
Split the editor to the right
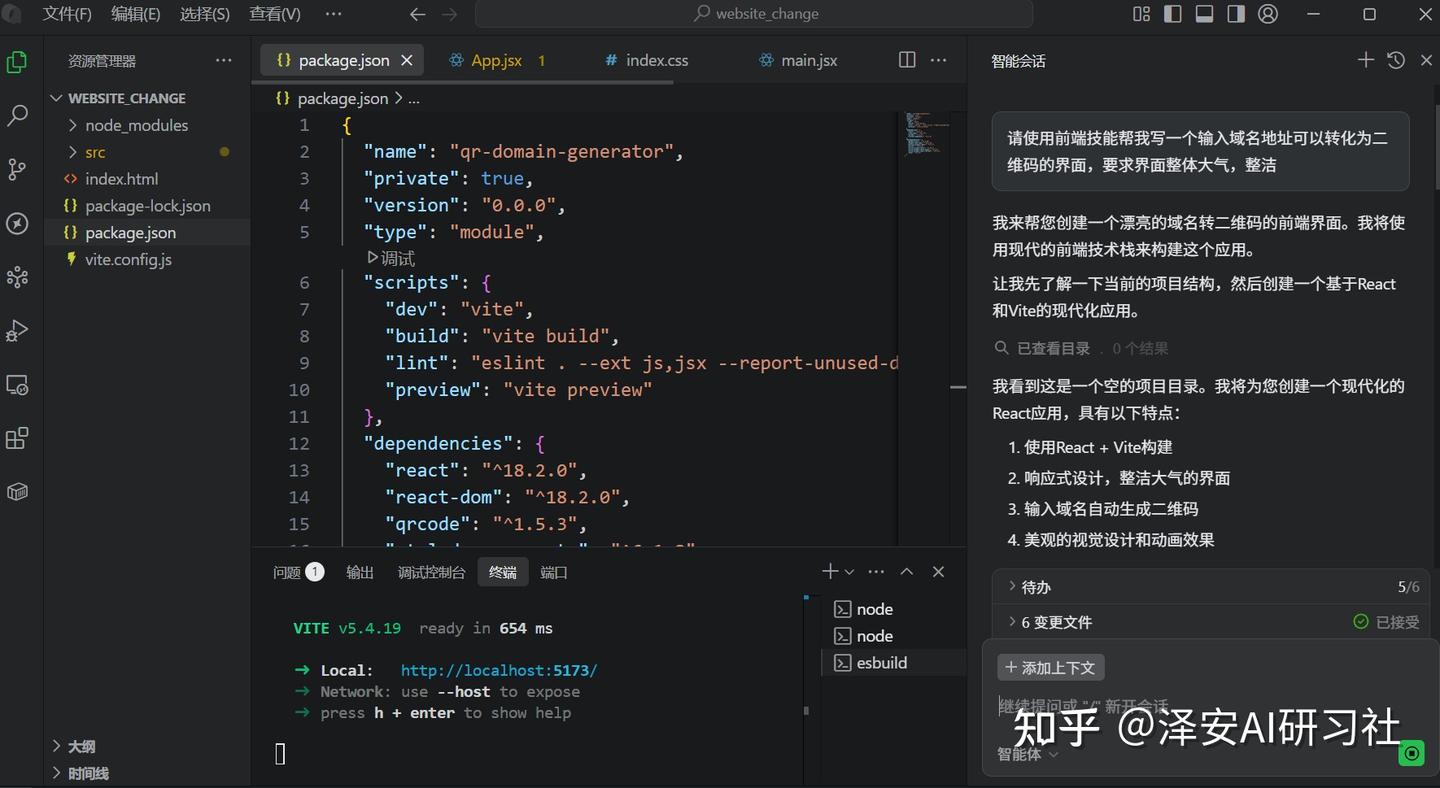[x=906, y=60]
